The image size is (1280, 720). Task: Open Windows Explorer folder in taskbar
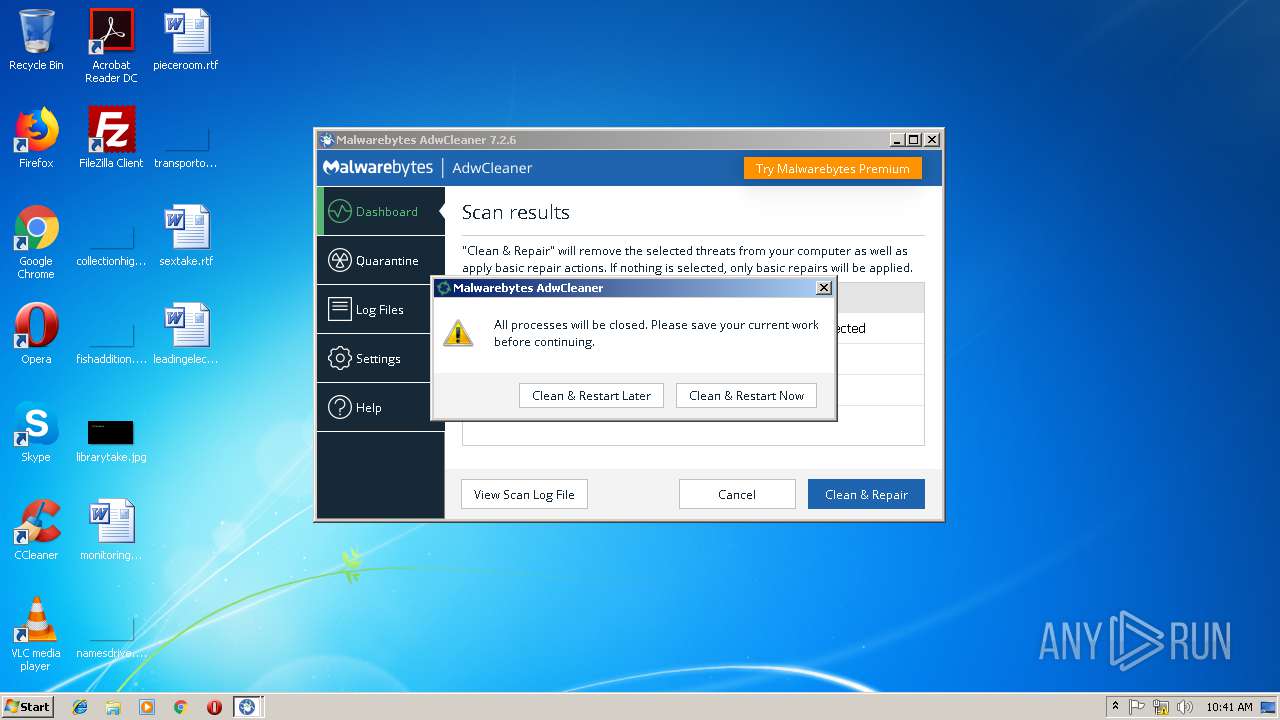pos(113,707)
